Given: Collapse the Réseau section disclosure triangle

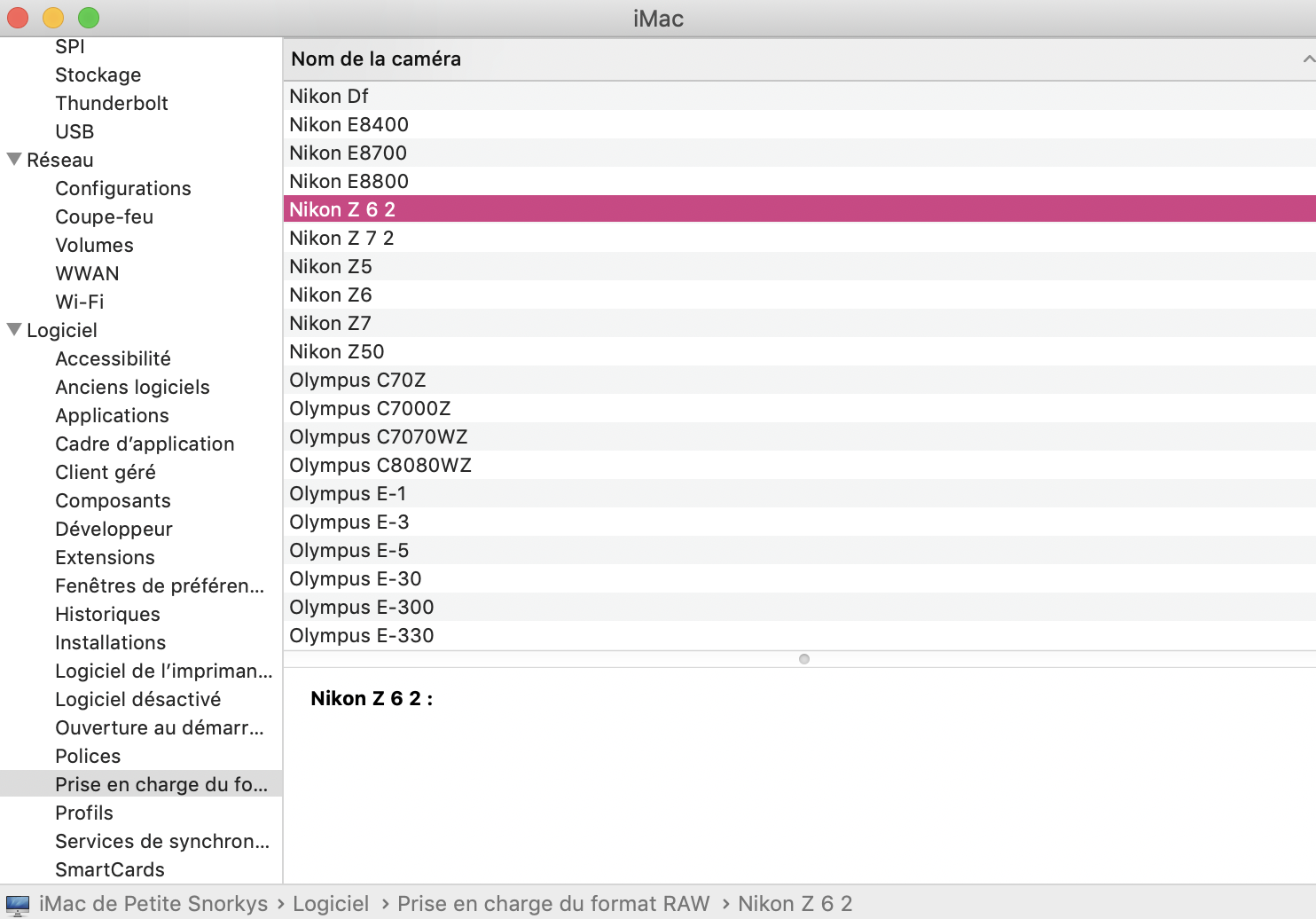Looking at the screenshot, I should [14, 160].
